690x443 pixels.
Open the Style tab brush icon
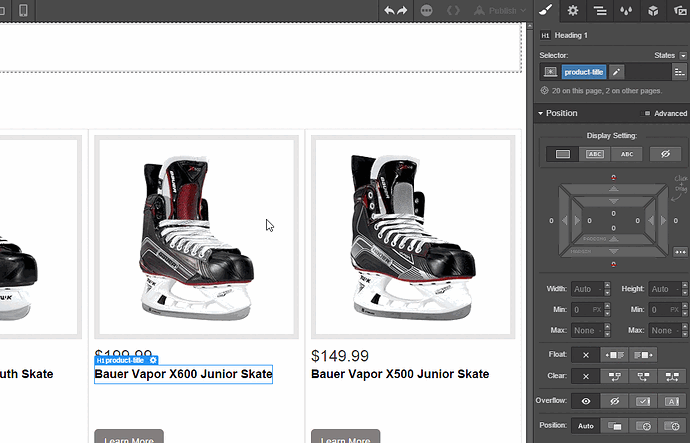click(x=546, y=10)
